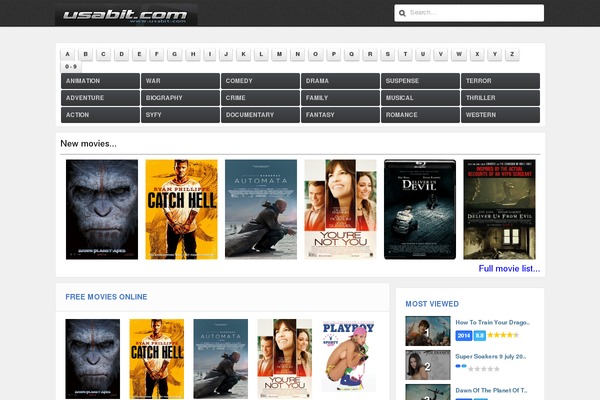This screenshot has width=600, height=400.
Task: Click the search magnifier icon
Action: click(x=402, y=13)
